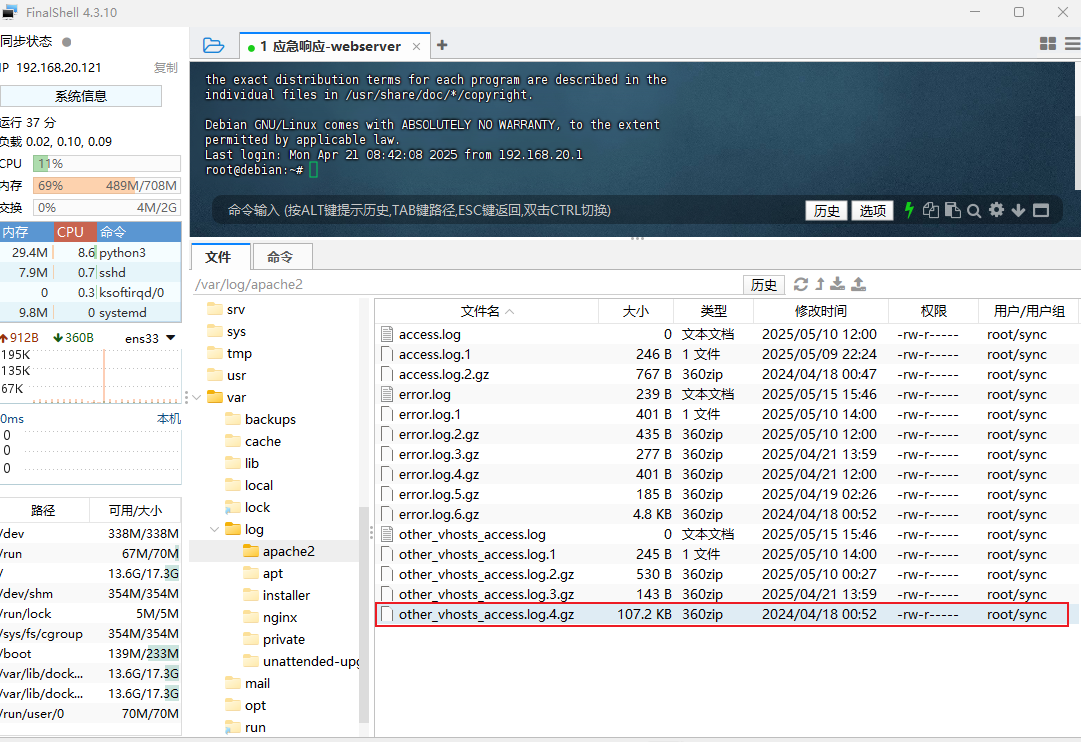Open the hamburger menu icon at top right
This screenshot has height=742, width=1081.
(1073, 43)
